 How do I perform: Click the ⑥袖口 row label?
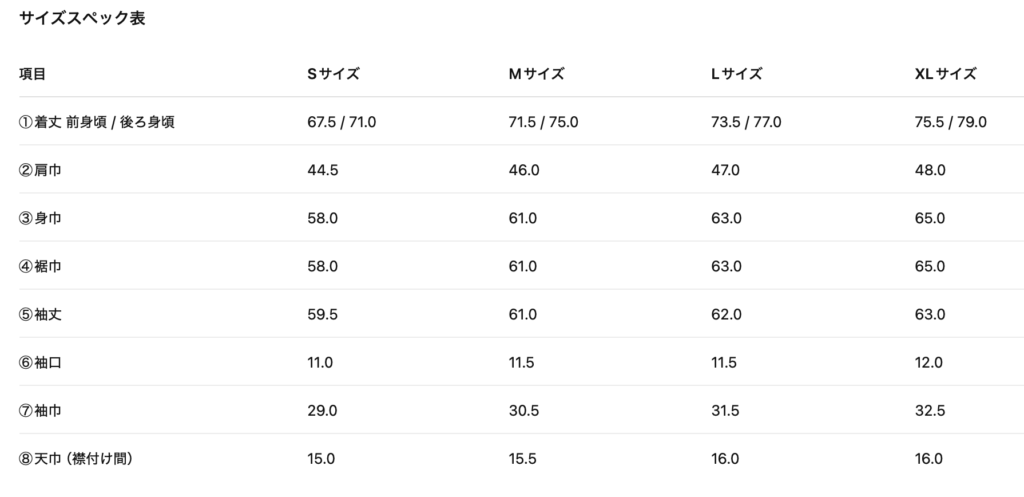pyautogui.click(x=40, y=362)
